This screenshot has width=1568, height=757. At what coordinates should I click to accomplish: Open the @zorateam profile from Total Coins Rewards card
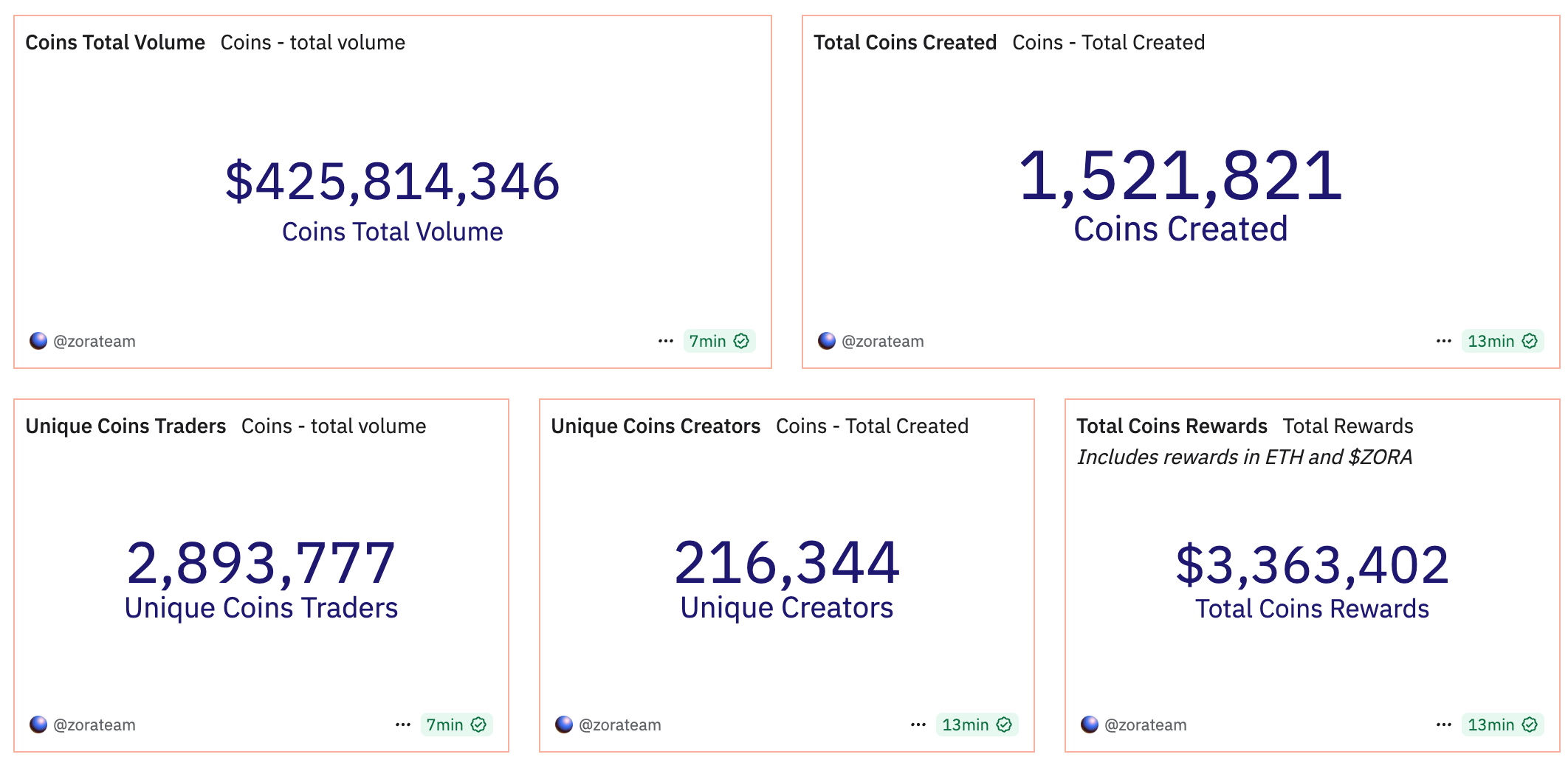tap(1146, 725)
